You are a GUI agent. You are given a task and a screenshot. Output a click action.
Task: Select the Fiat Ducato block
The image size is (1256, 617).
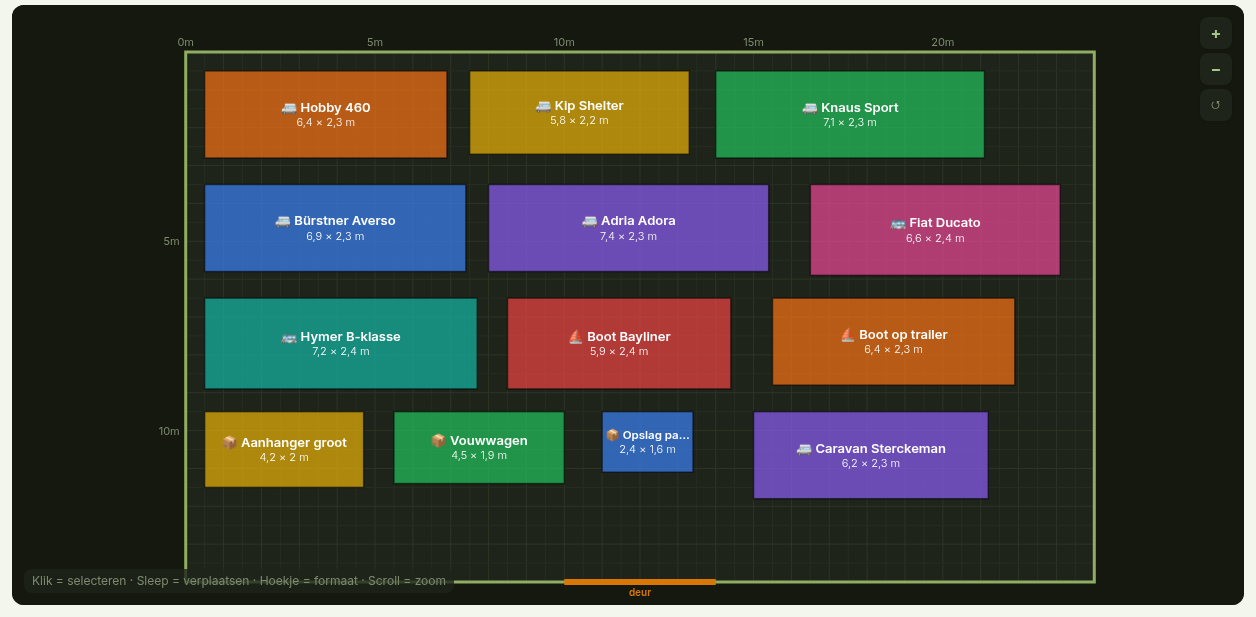(x=935, y=230)
